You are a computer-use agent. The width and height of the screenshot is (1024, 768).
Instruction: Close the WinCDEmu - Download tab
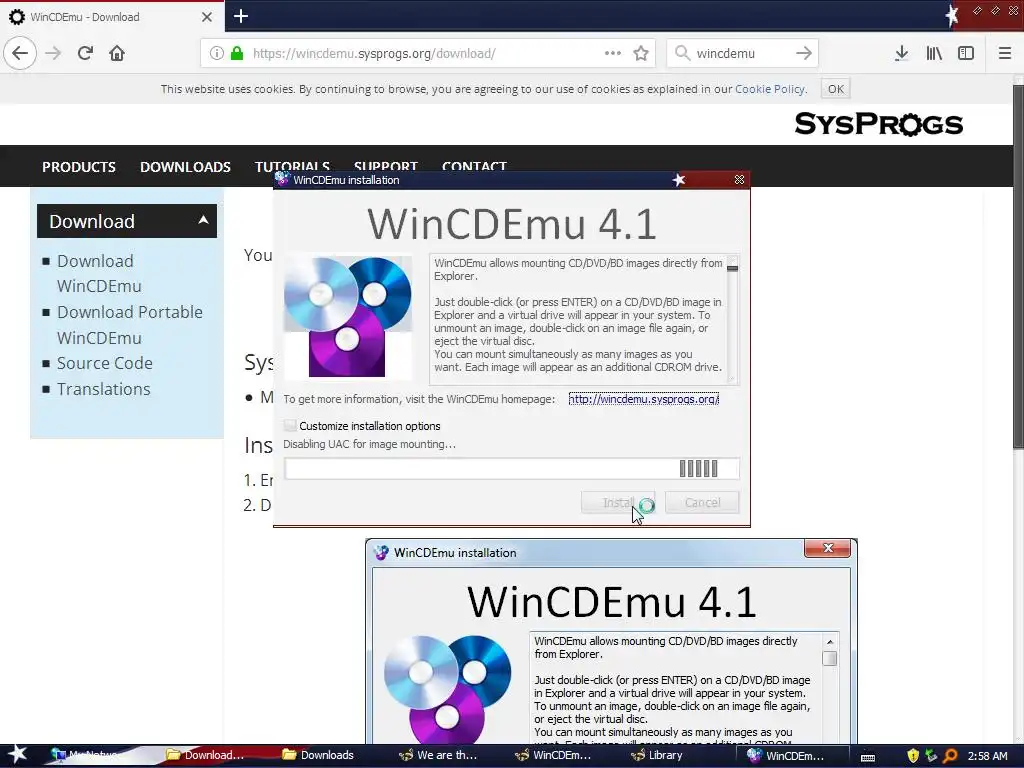coord(207,17)
